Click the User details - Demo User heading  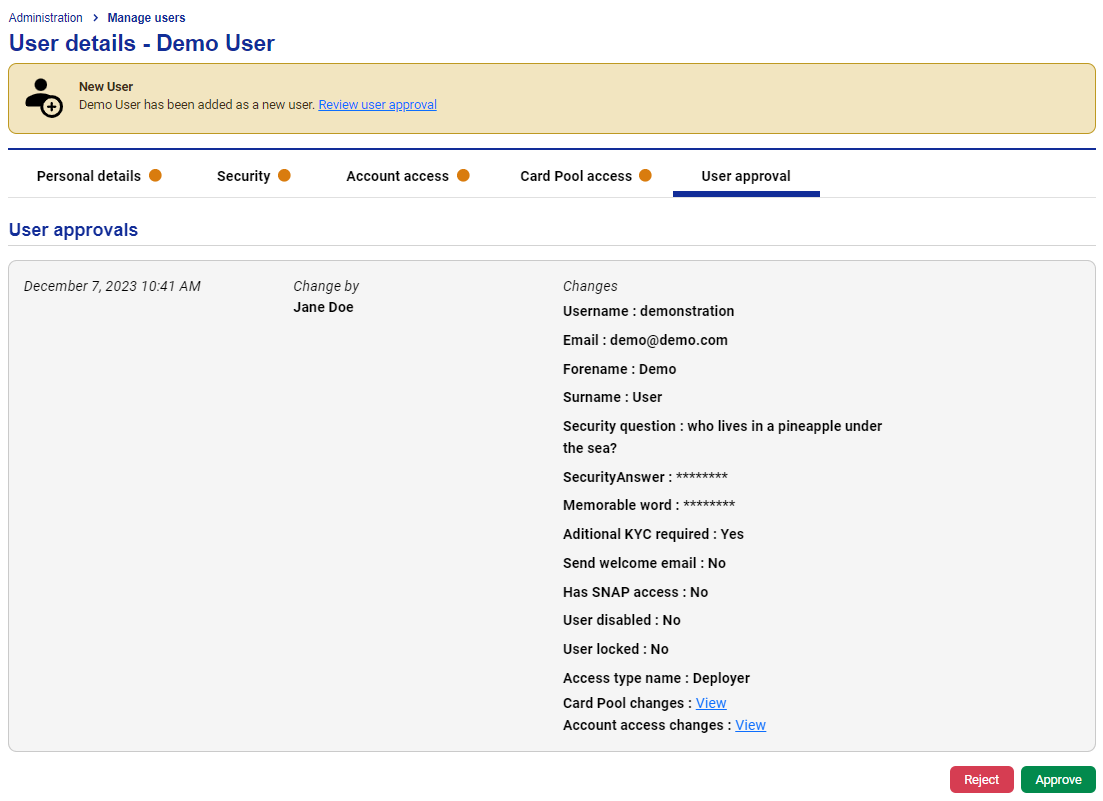(x=141, y=43)
